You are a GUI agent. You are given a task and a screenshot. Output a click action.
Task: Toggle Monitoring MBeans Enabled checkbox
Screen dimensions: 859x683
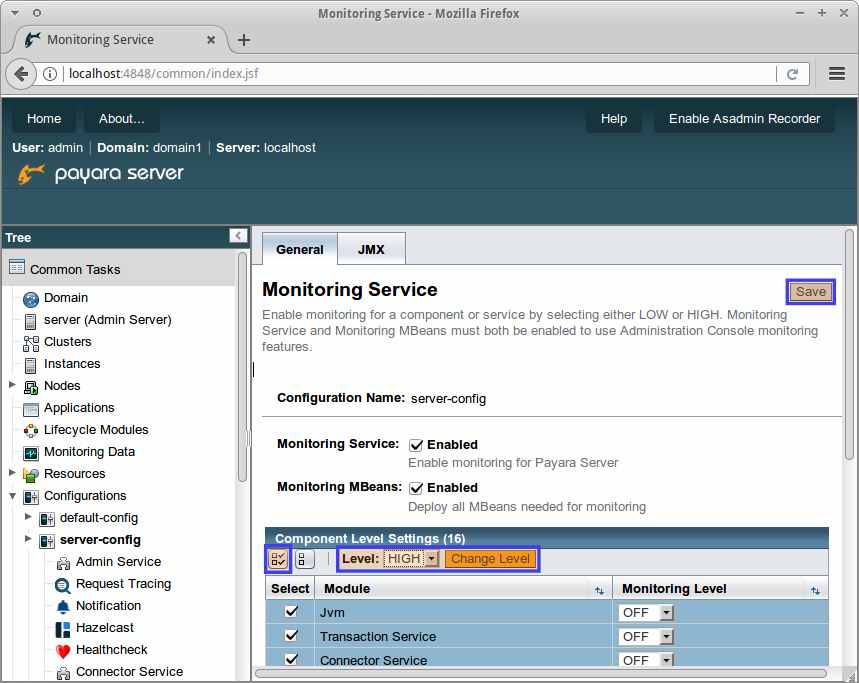(x=416, y=489)
